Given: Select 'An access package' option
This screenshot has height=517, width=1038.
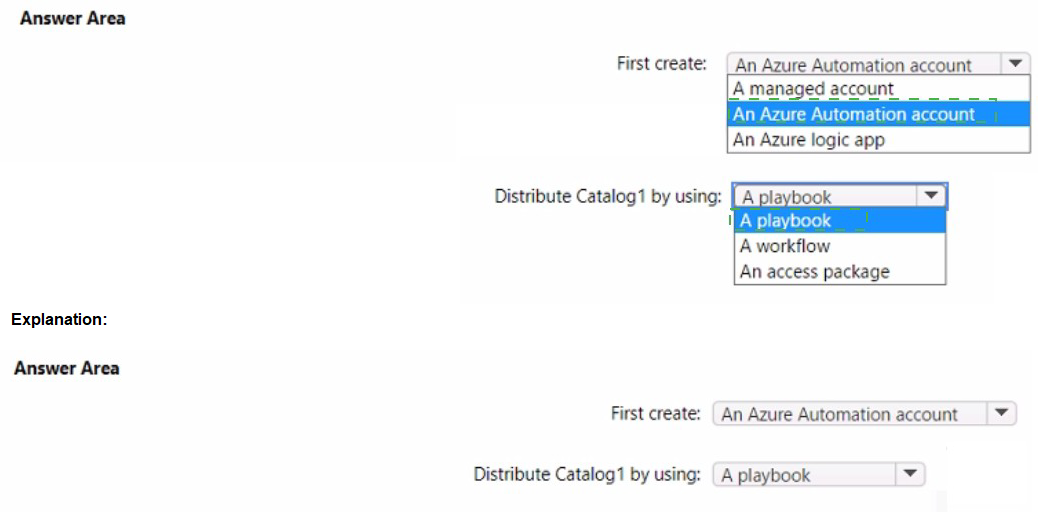Looking at the screenshot, I should pos(839,271).
